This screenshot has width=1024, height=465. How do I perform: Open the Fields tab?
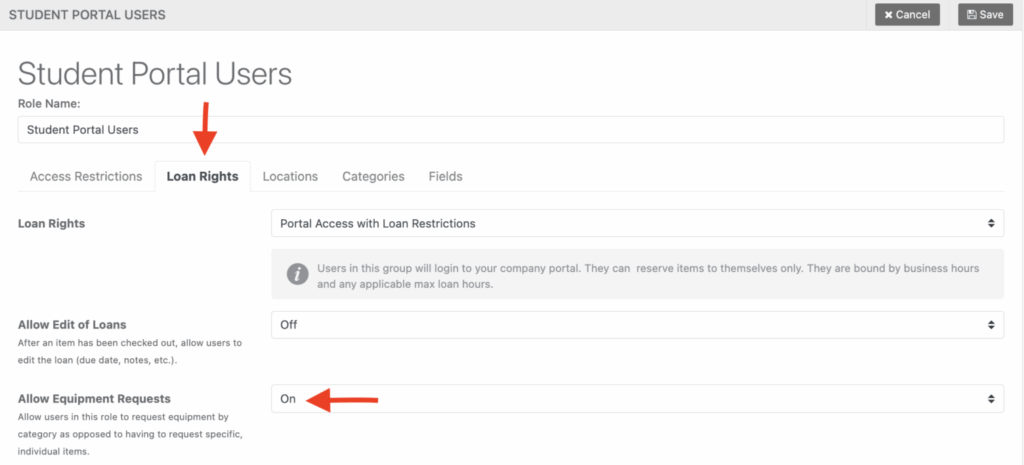pos(445,176)
